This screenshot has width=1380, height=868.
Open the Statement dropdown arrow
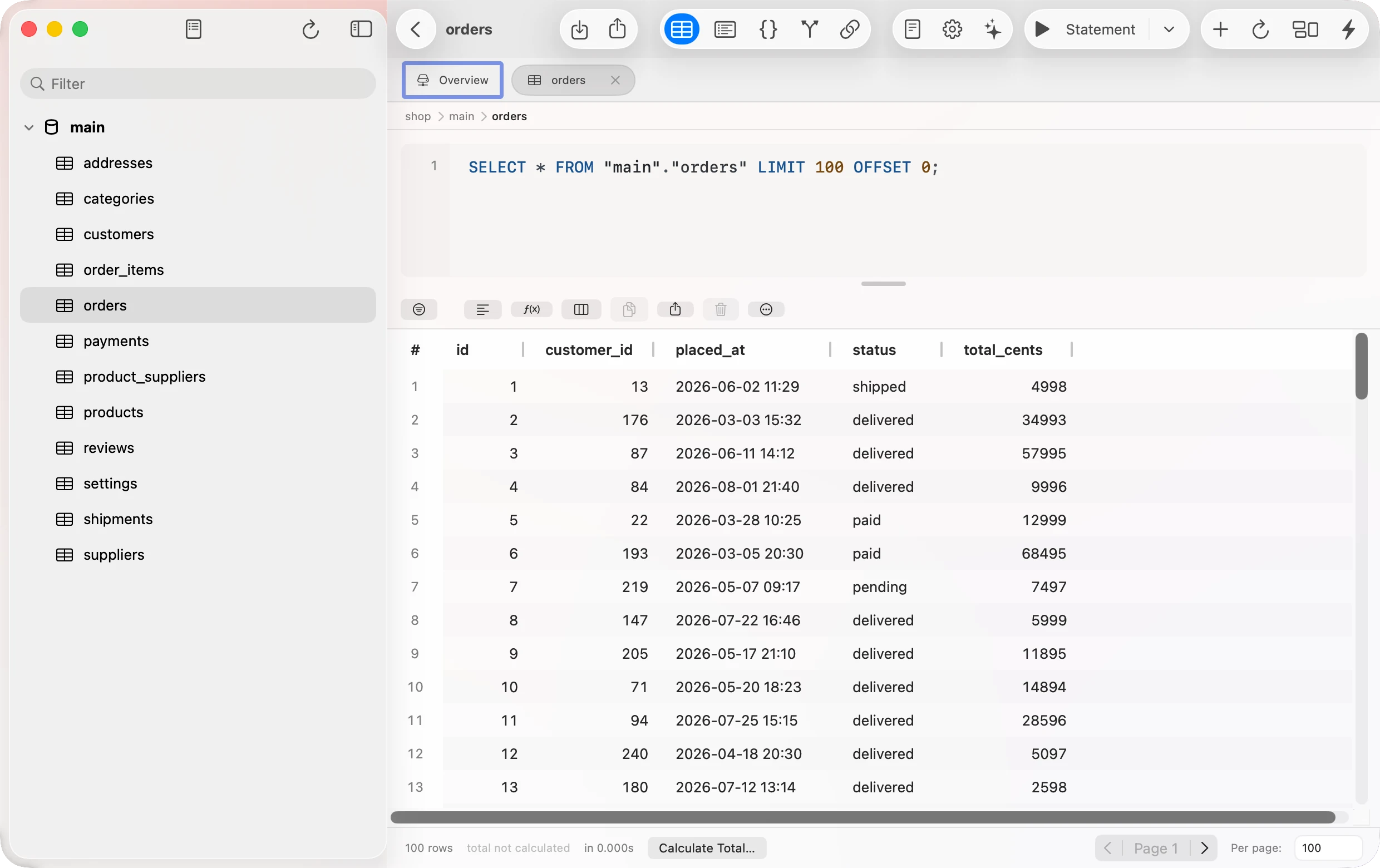tap(1169, 29)
